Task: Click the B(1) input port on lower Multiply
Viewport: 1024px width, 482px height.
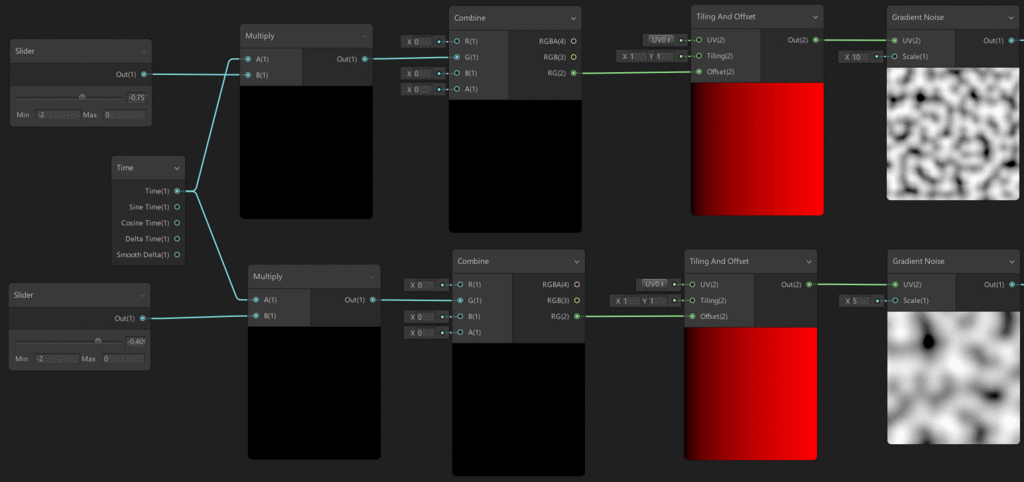Action: coord(256,316)
